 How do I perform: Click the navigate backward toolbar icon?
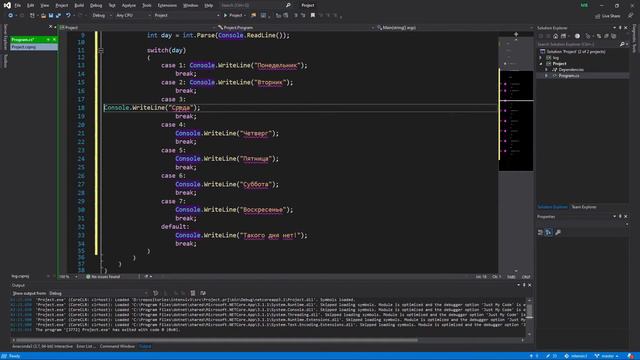point(10,16)
